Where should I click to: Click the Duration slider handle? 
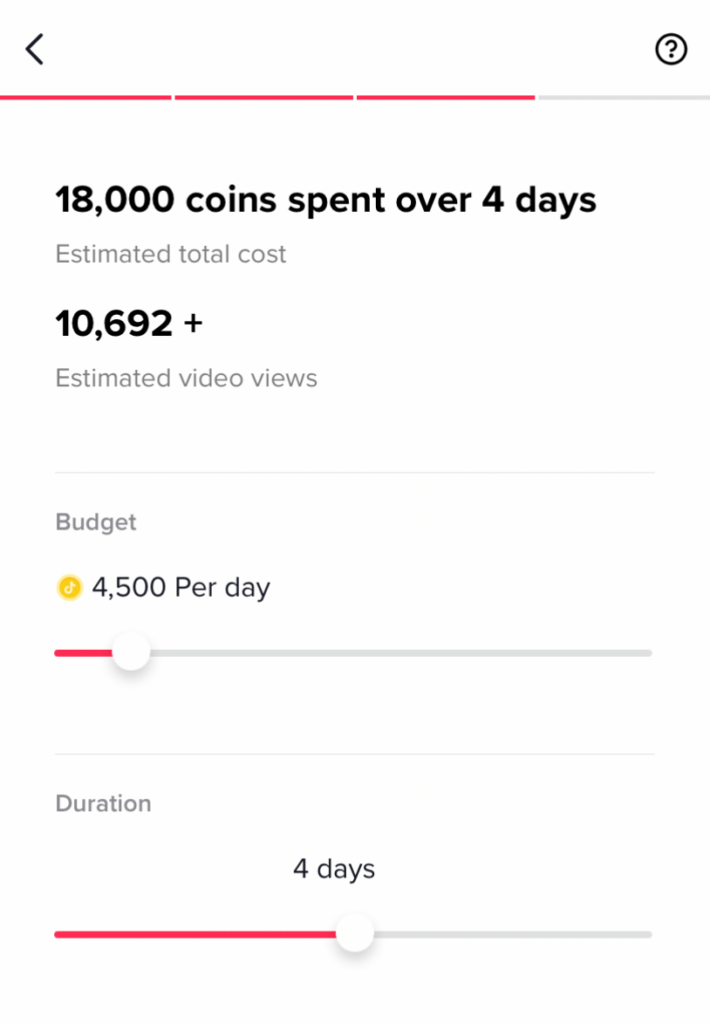tap(354, 934)
